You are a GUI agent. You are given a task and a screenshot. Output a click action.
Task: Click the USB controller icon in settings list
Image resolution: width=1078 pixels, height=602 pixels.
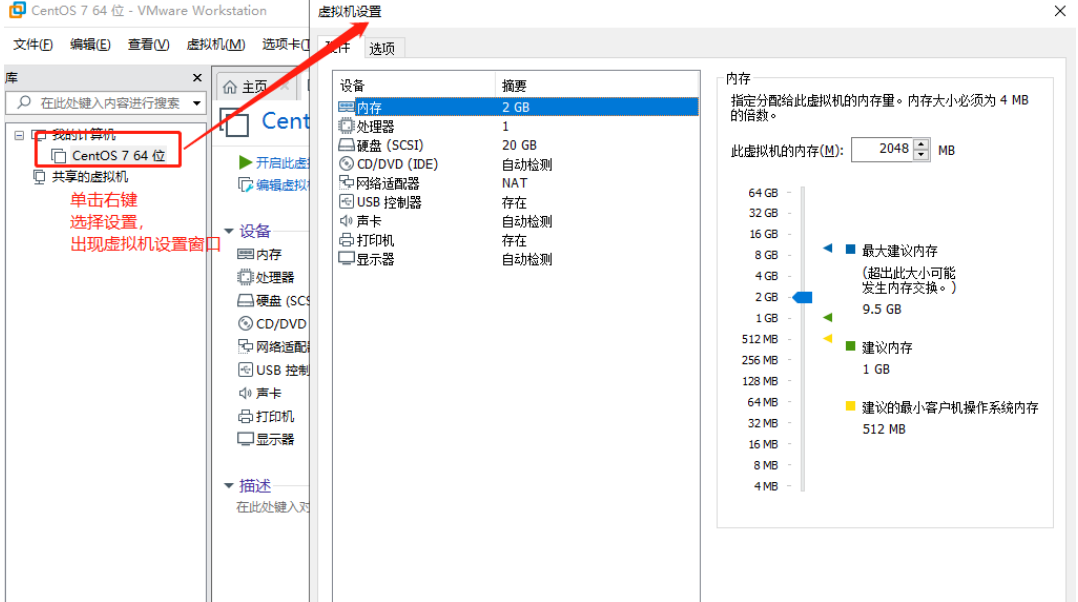346,202
